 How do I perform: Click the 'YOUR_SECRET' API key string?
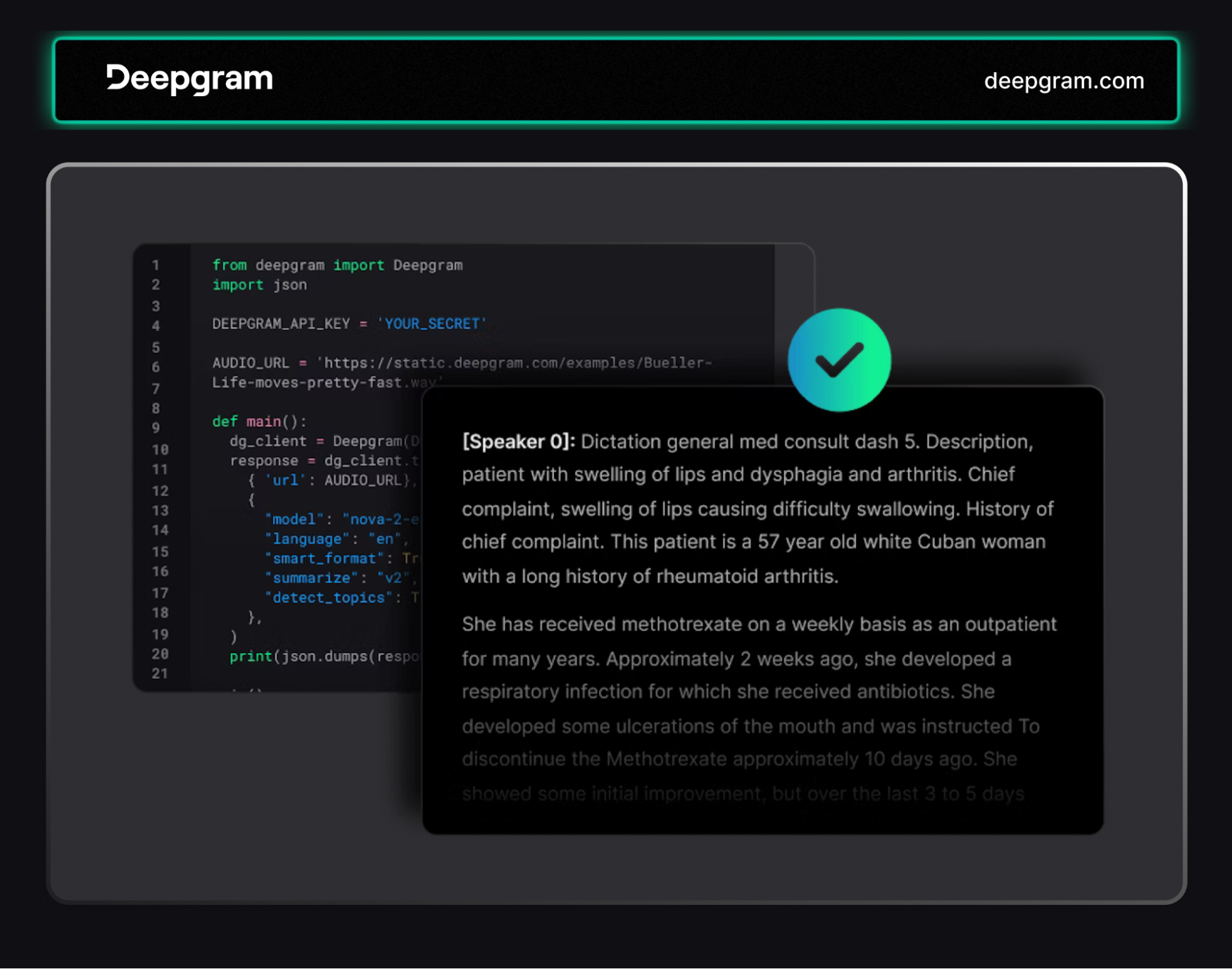click(x=431, y=323)
